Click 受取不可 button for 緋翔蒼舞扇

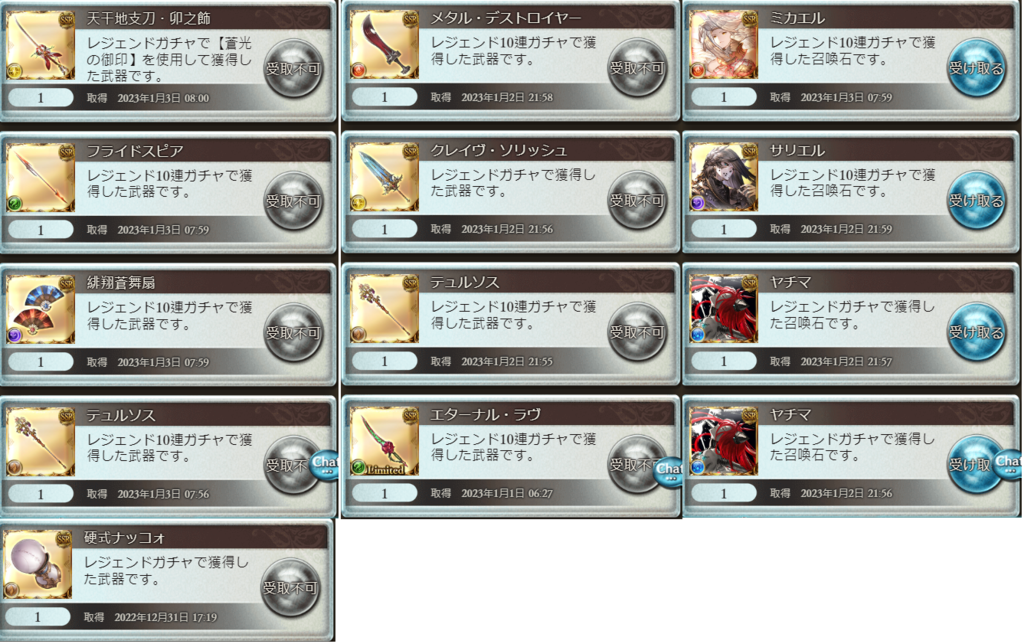pos(293,333)
